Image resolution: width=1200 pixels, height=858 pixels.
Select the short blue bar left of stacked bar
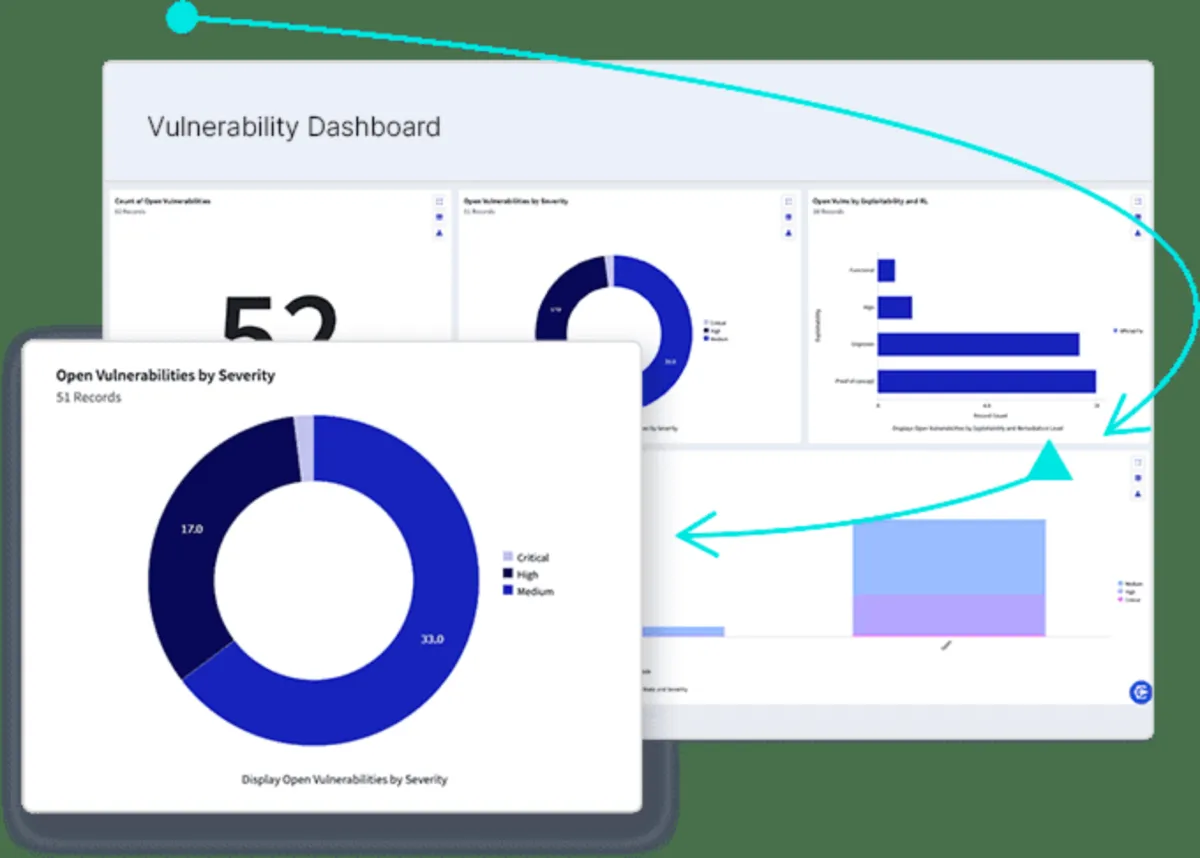(682, 631)
